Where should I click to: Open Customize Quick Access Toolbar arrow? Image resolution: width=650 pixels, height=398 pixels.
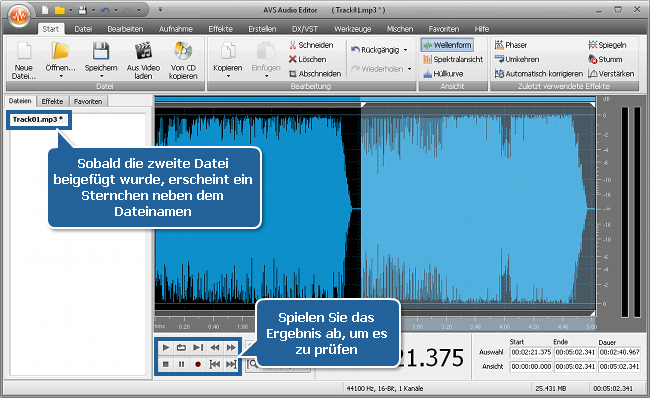[x=160, y=10]
